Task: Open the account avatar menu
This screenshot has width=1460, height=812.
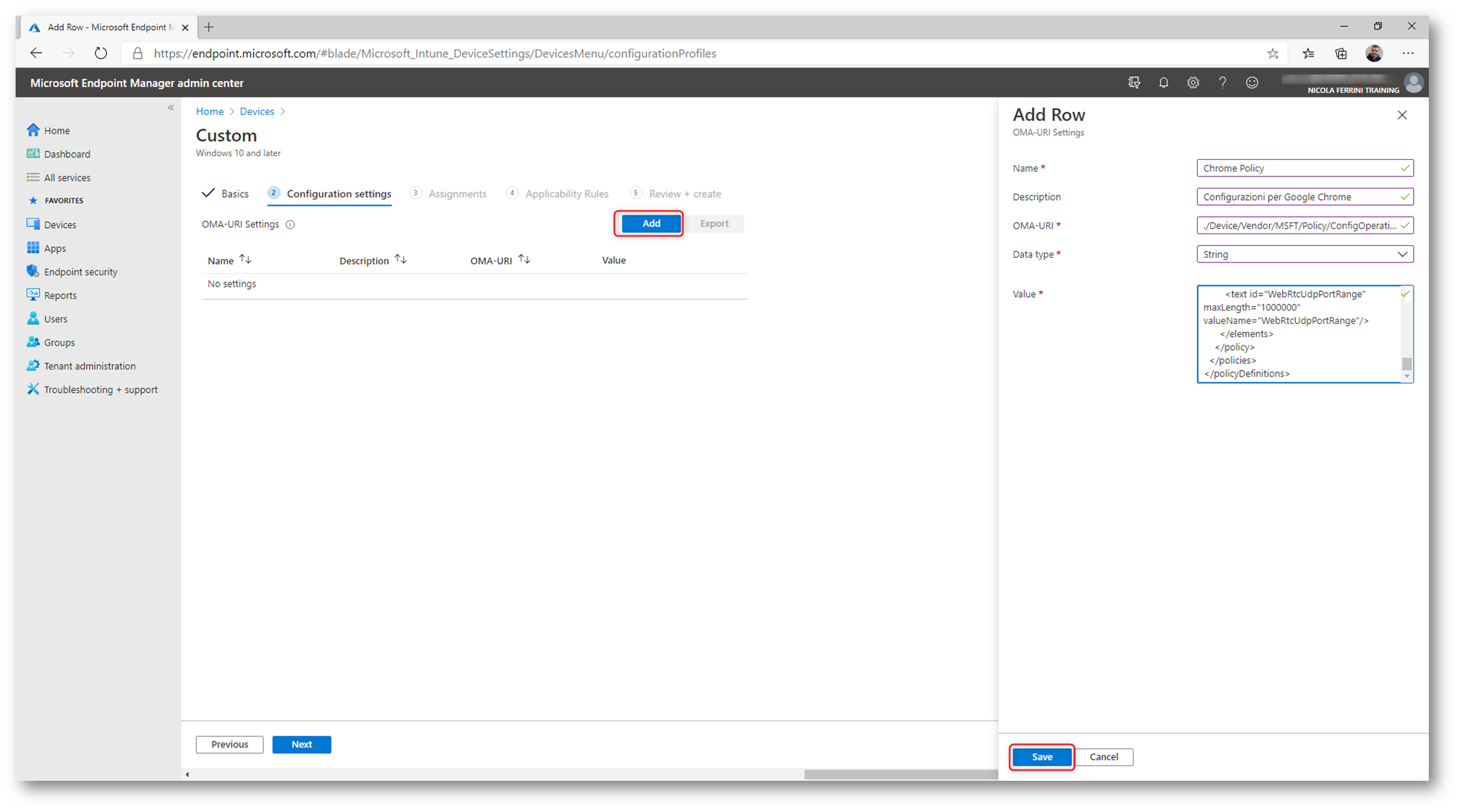Action: click(1414, 83)
